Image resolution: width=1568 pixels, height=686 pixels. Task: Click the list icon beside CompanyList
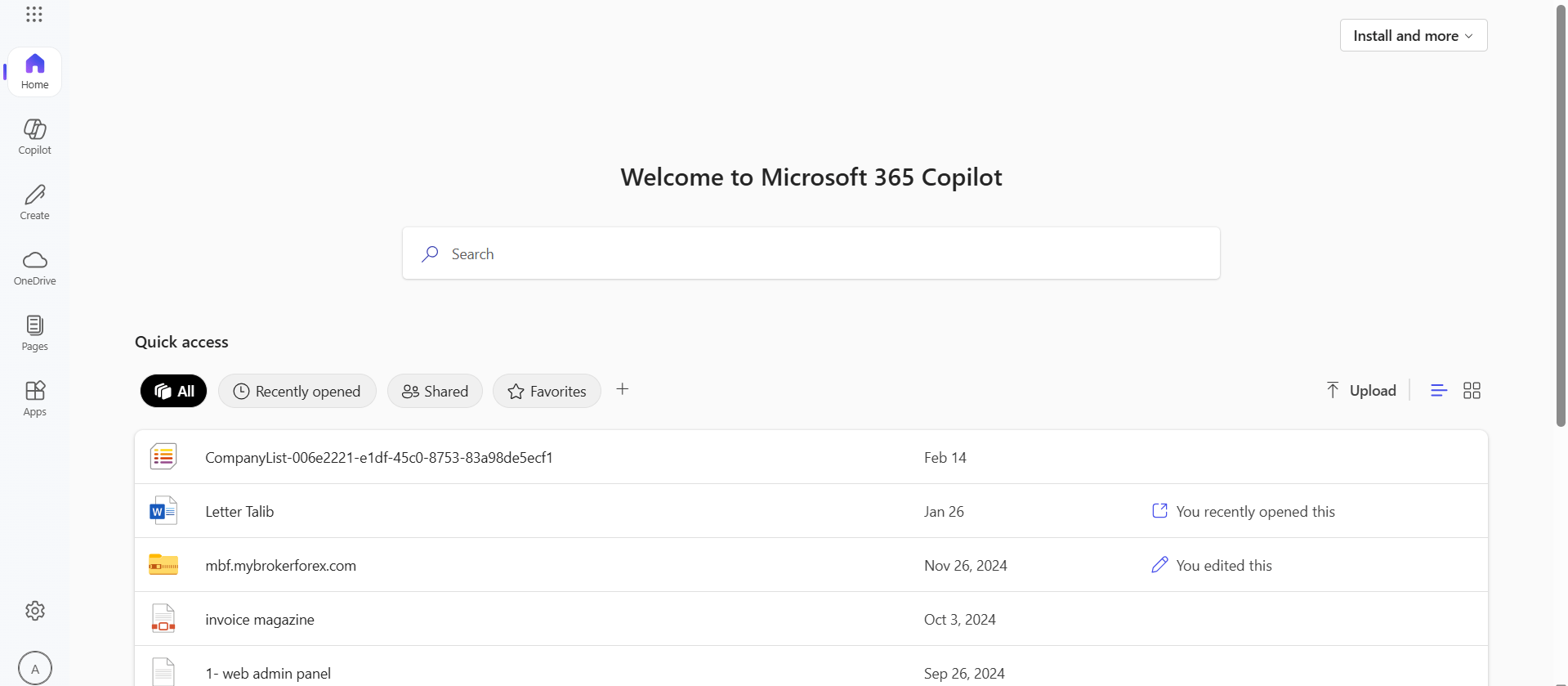[163, 456]
